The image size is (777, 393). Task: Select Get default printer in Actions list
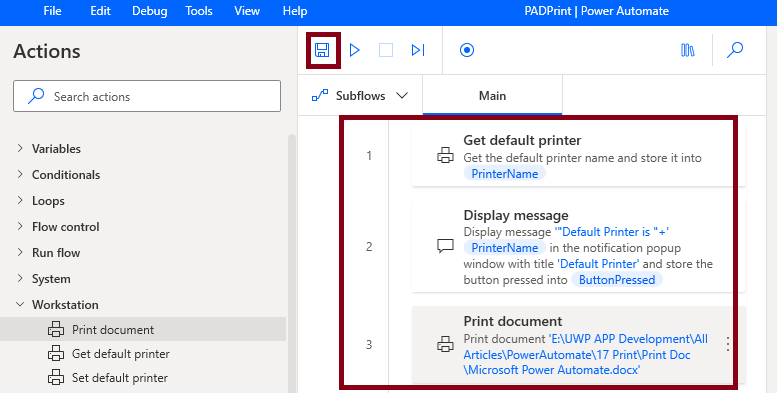click(143, 353)
